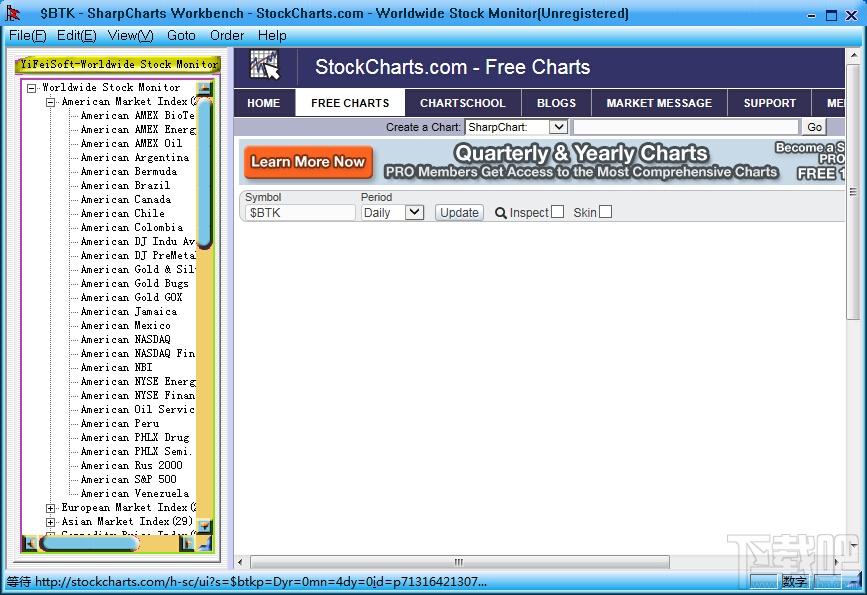Click browser horizontal scroll left arrow
867x595 pixels.
240,562
